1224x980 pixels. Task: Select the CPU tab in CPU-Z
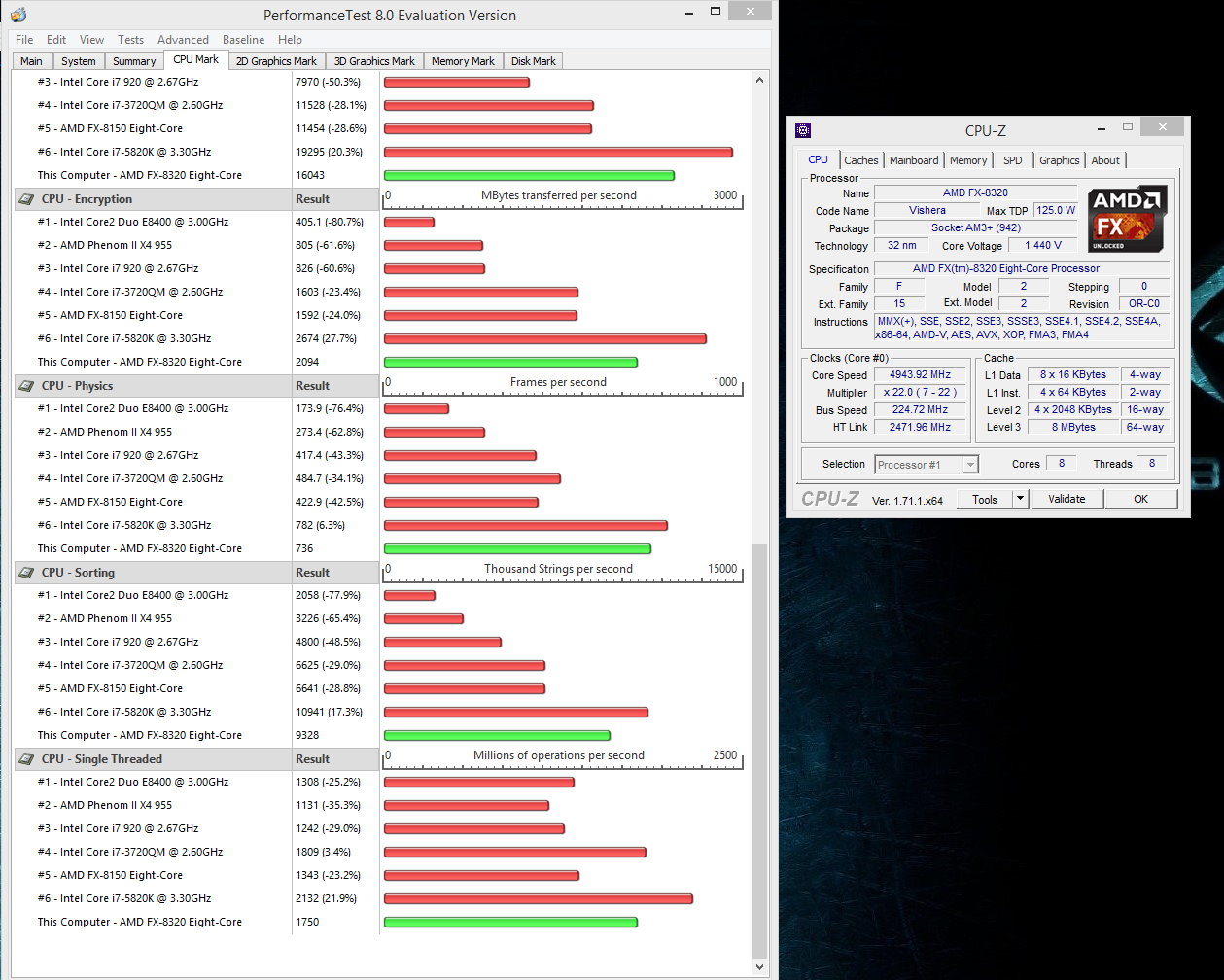pyautogui.click(x=819, y=159)
